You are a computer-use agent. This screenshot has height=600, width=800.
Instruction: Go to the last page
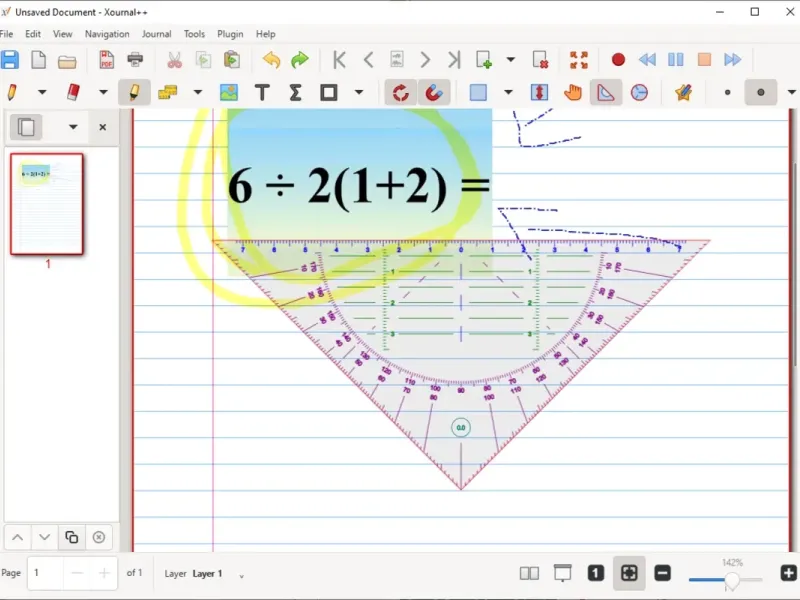[x=454, y=60]
